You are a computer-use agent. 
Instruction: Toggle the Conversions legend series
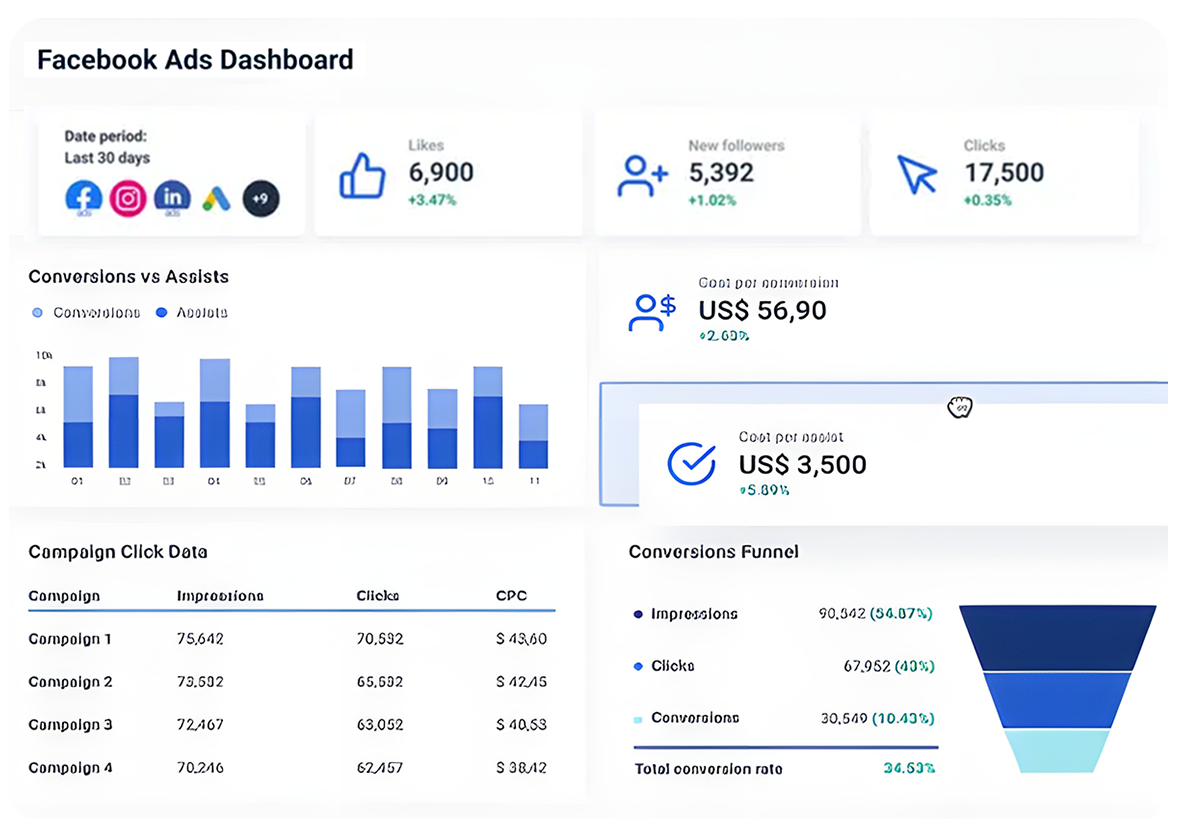pyautogui.click(x=87, y=313)
